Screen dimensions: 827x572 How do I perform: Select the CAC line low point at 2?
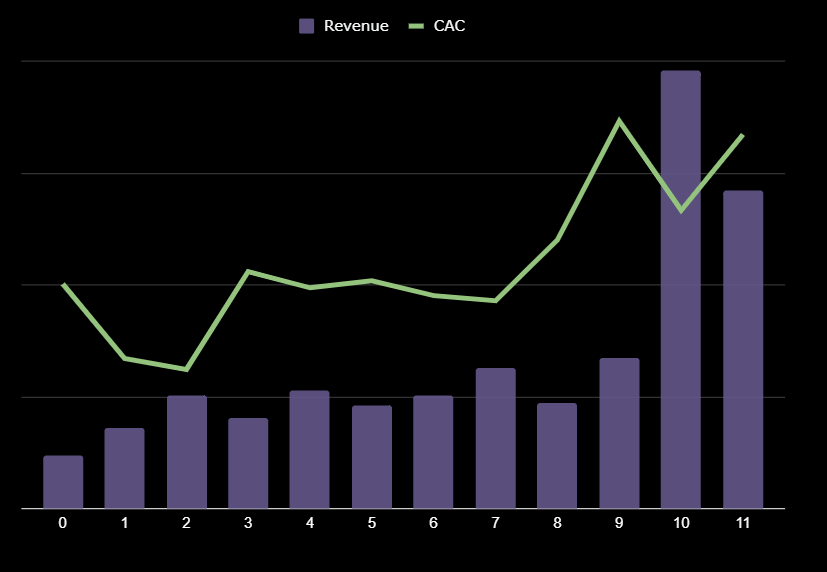pos(187,369)
